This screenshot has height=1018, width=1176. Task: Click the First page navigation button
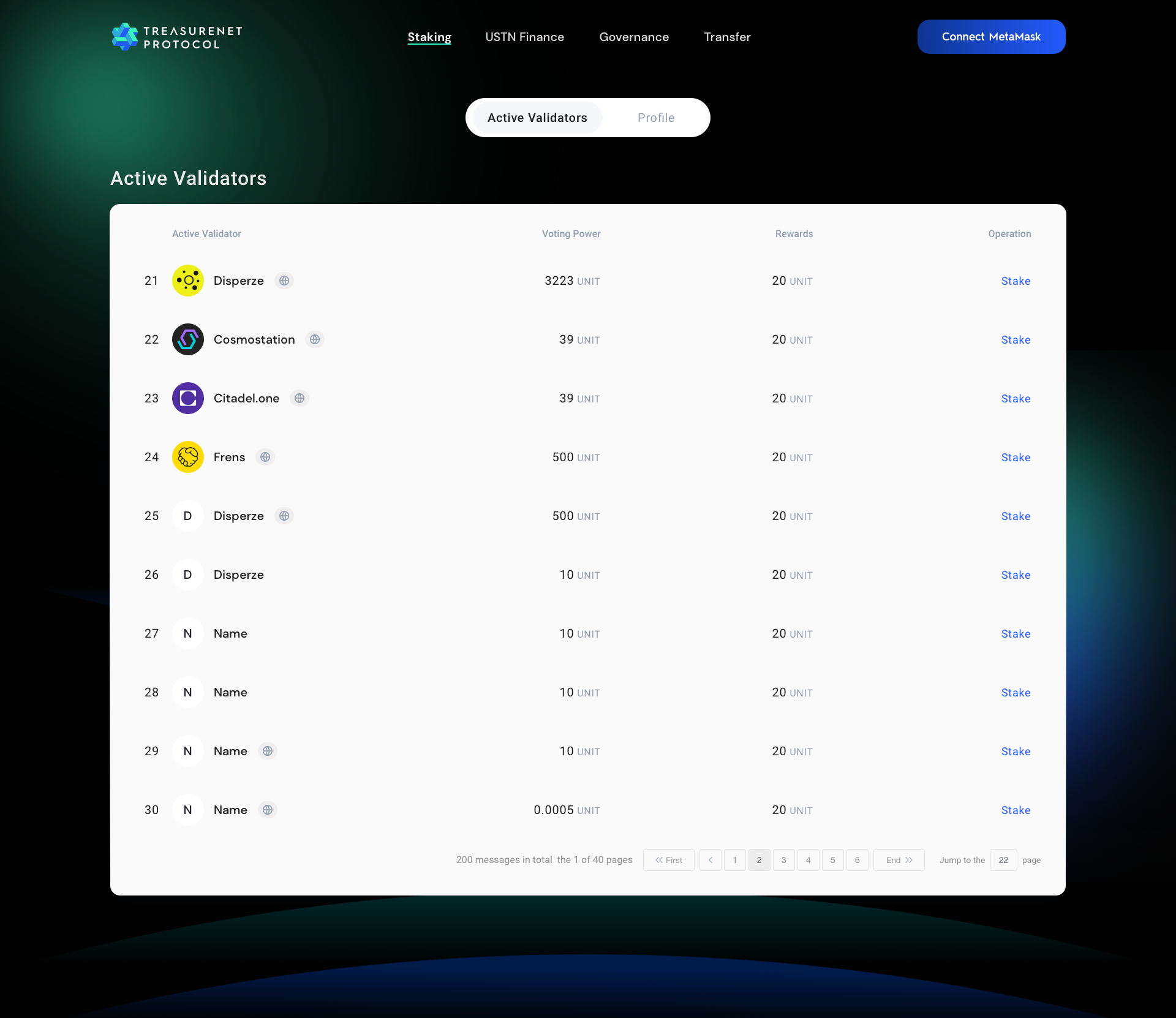(669, 860)
